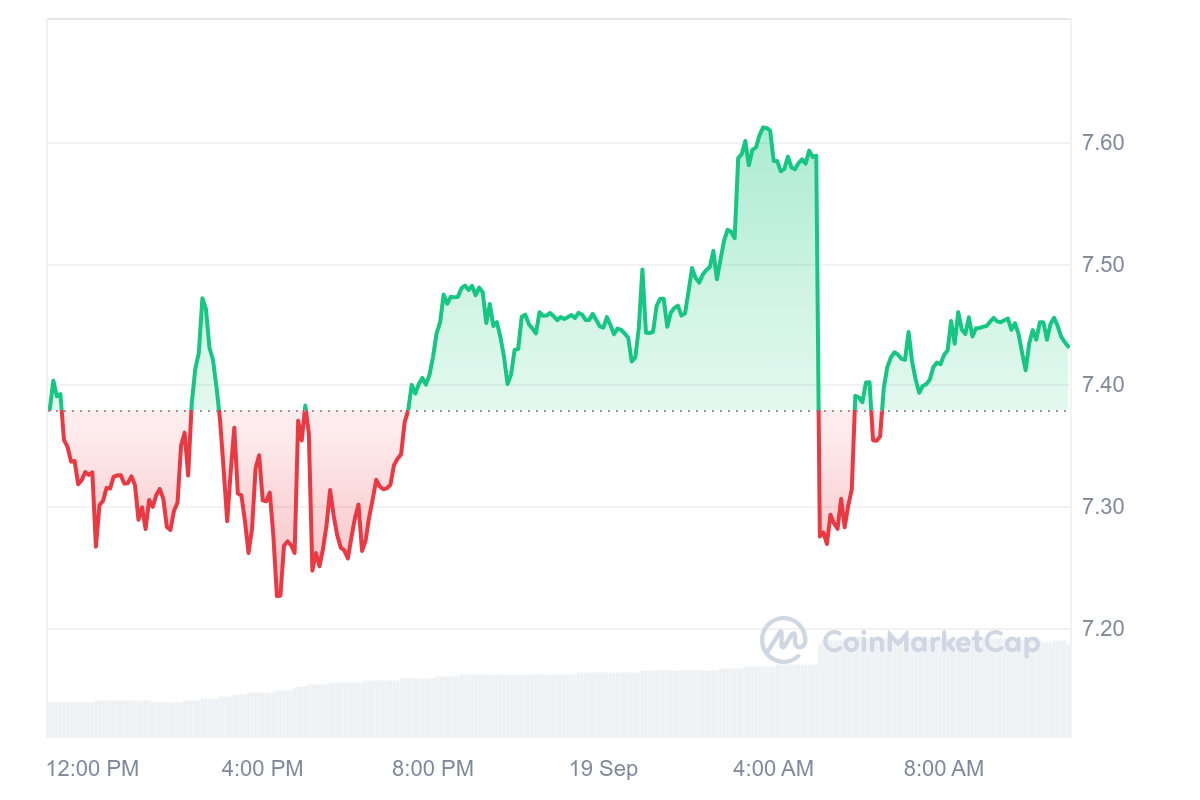
Task: Select the 8:00 AM time label
Action: point(944,769)
